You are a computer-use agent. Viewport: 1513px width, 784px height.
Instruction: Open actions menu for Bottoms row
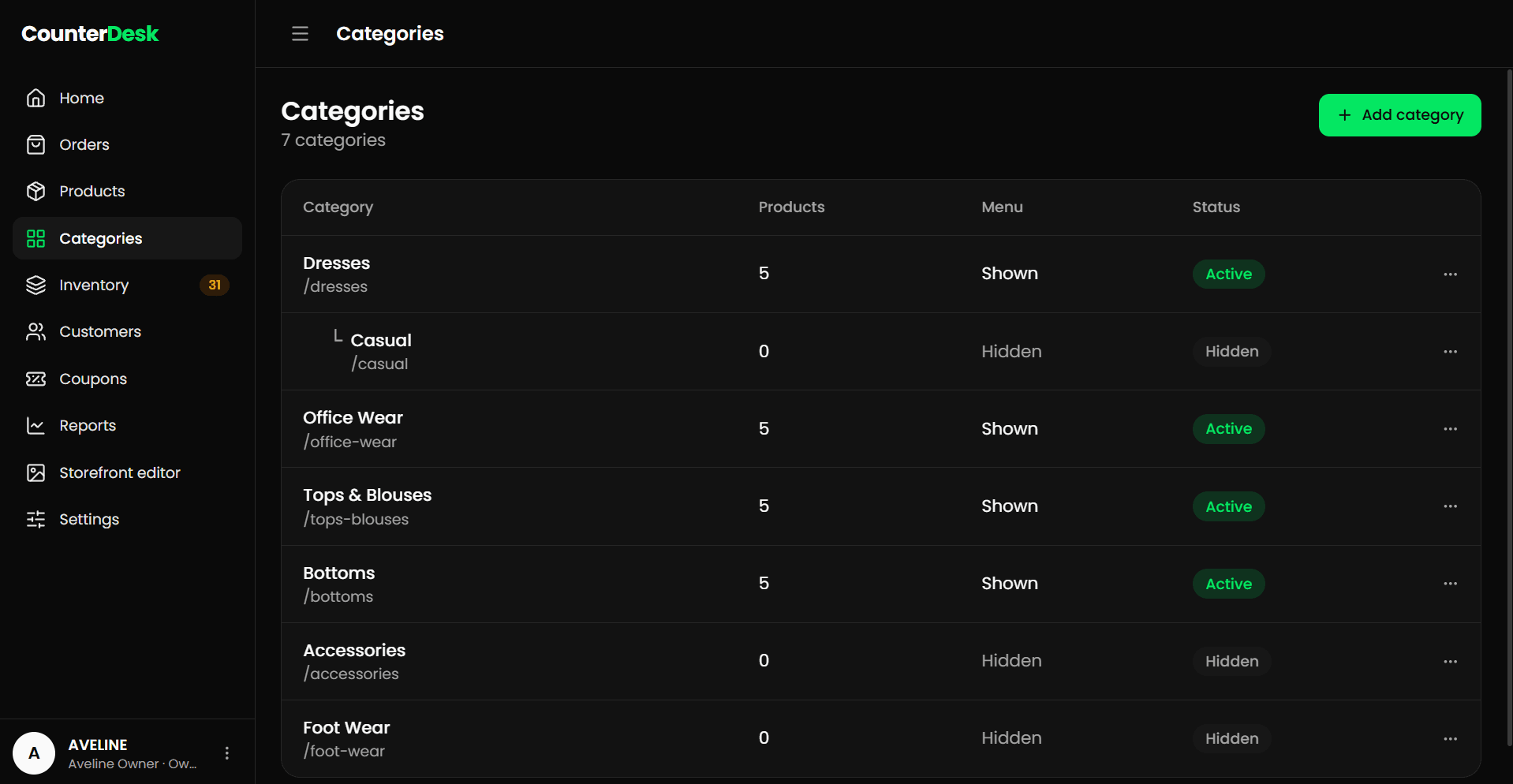tap(1450, 583)
